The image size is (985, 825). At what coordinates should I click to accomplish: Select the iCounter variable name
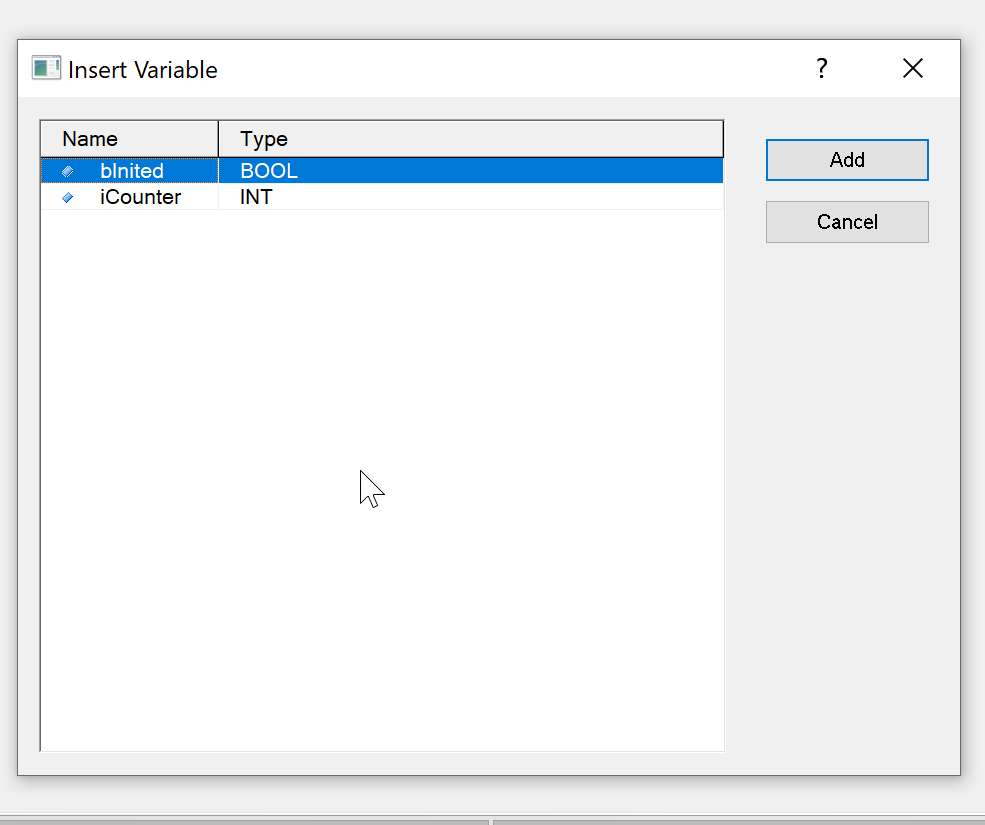tap(140, 197)
